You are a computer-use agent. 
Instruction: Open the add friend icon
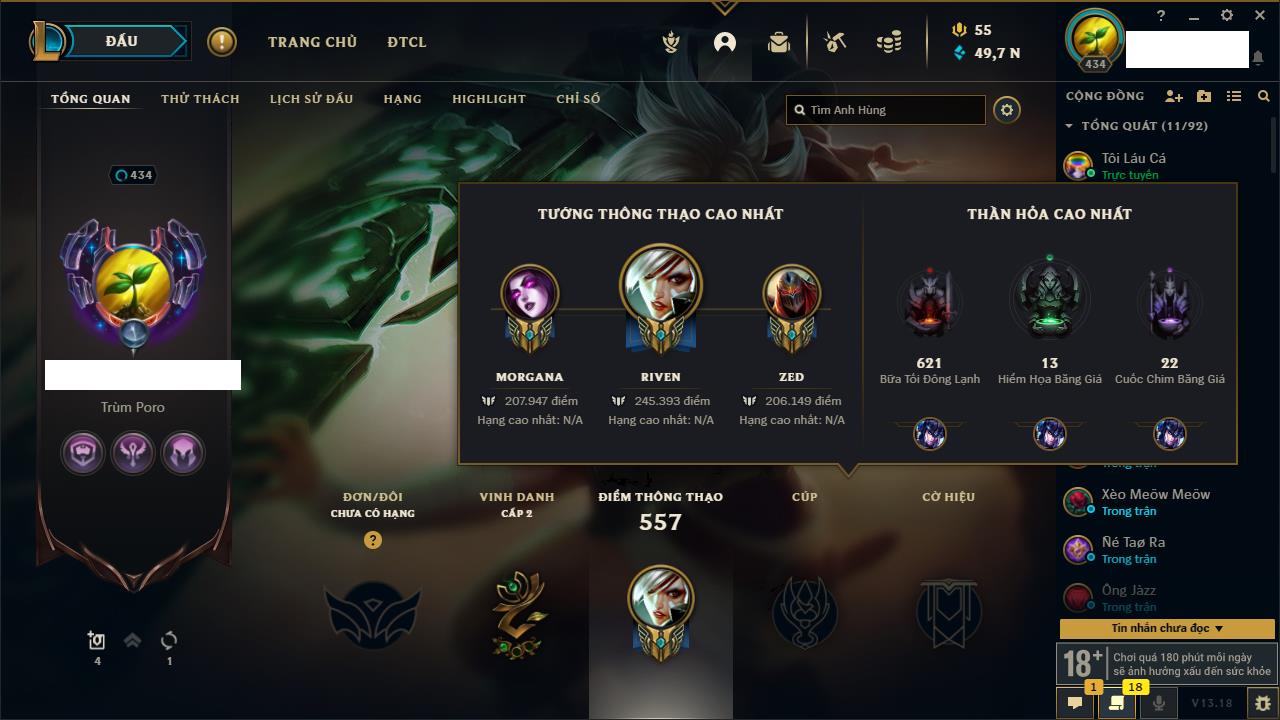[x=1174, y=96]
